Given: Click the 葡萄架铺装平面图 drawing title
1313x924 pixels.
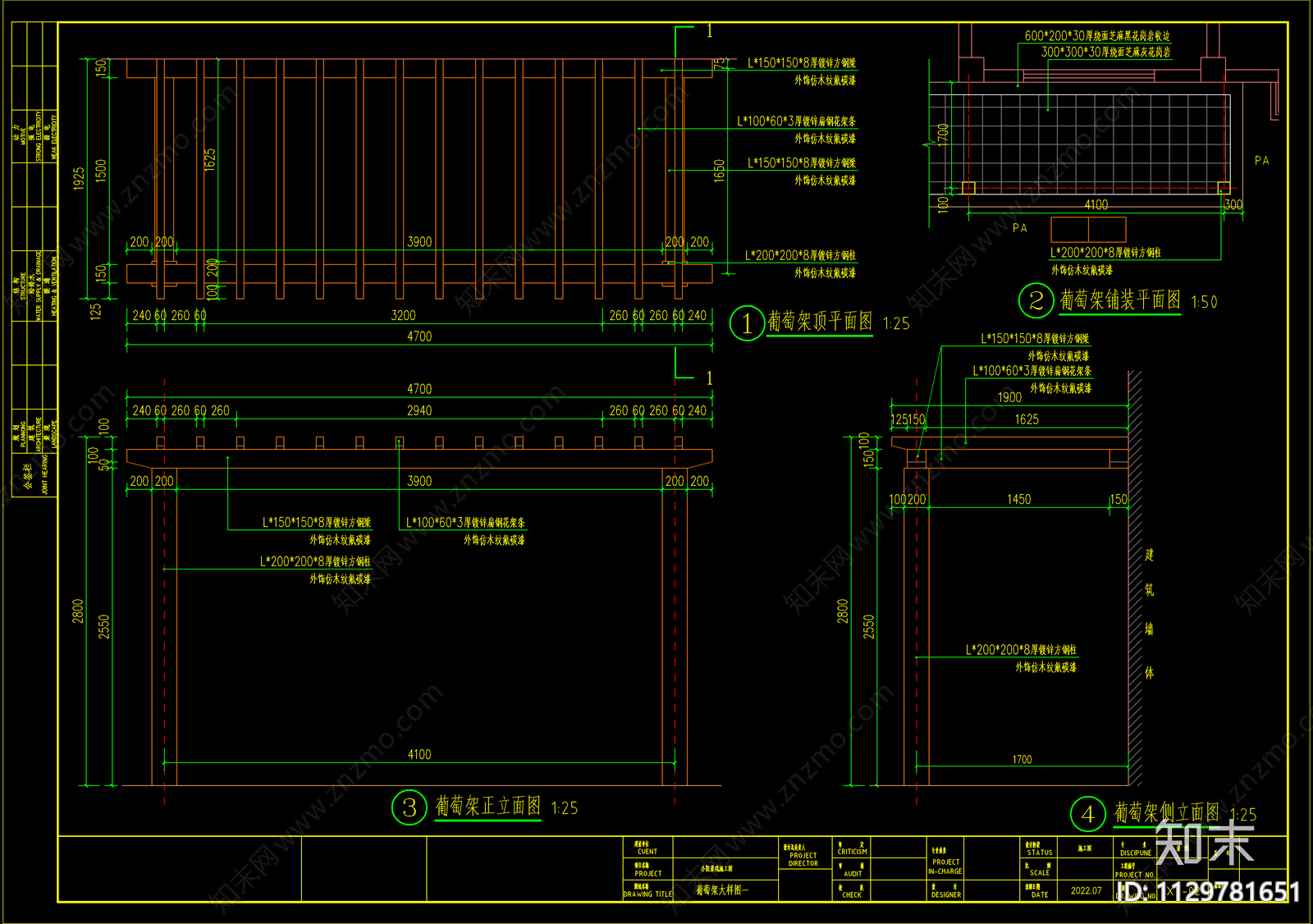Looking at the screenshot, I should (1120, 300).
